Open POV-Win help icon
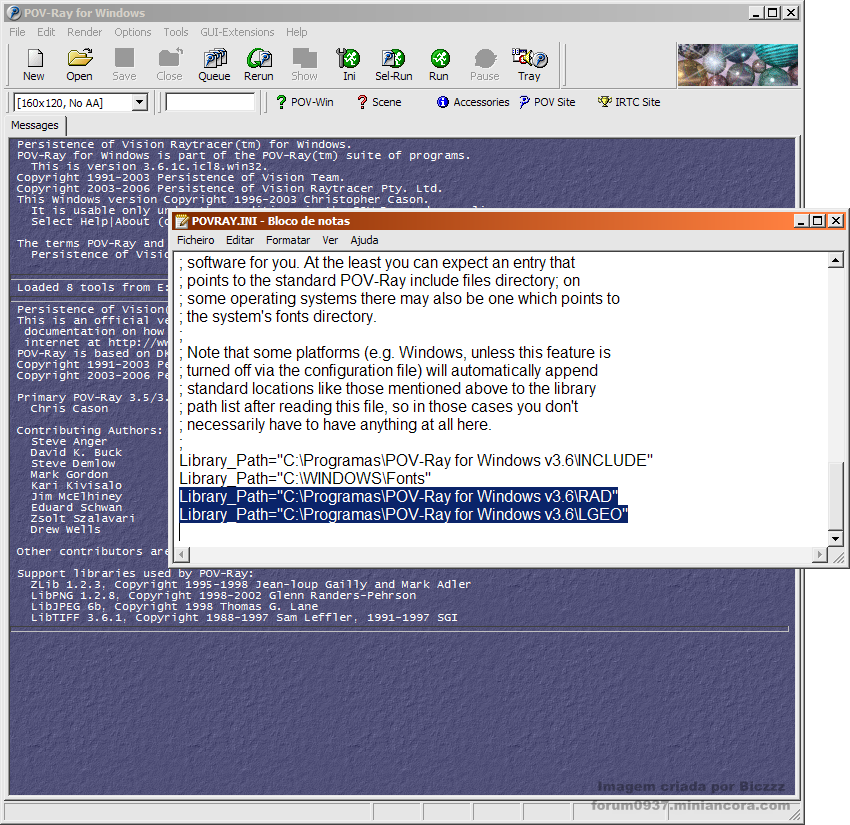The width and height of the screenshot is (850, 825). 305,102
